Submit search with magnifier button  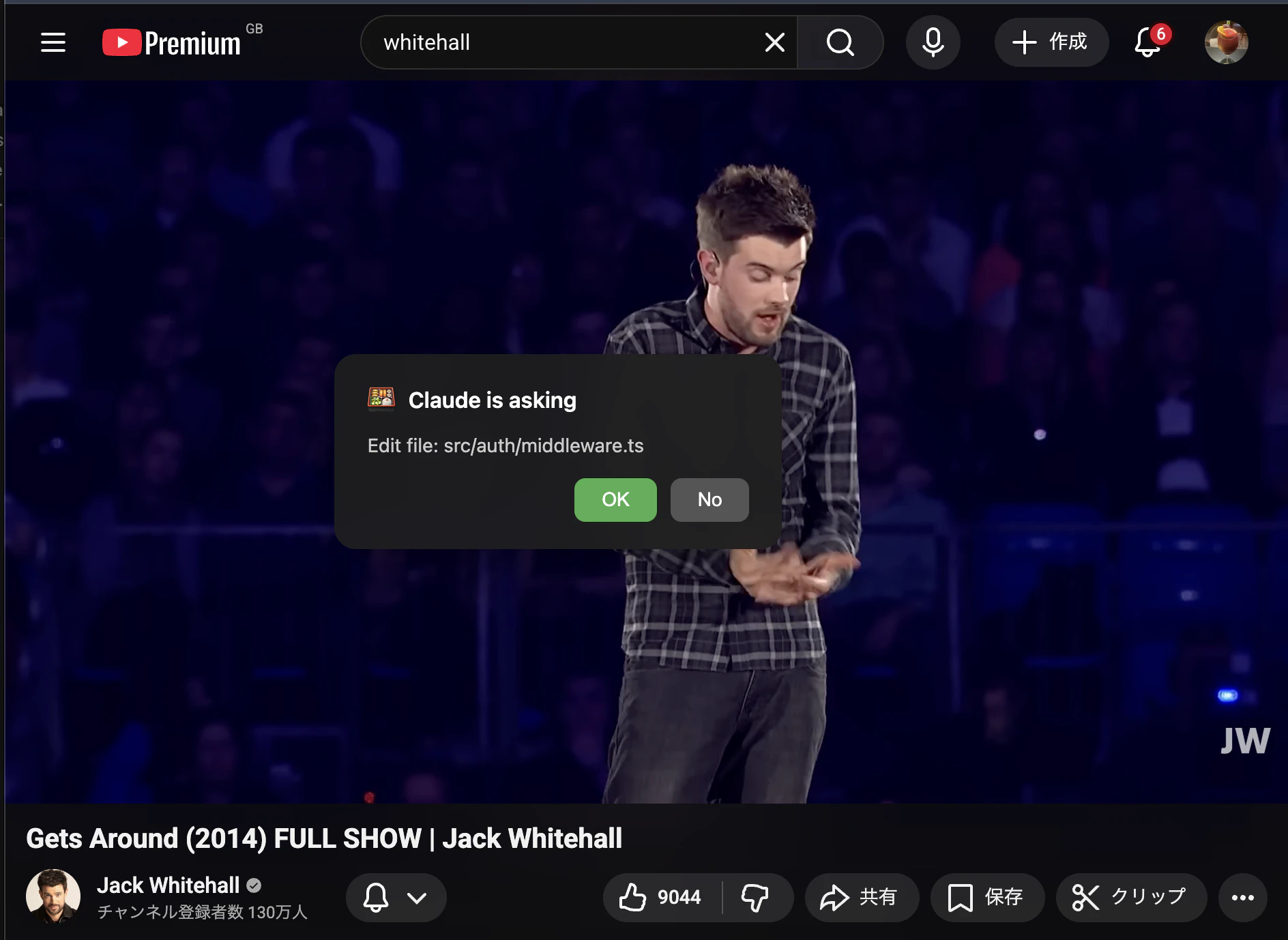(840, 42)
